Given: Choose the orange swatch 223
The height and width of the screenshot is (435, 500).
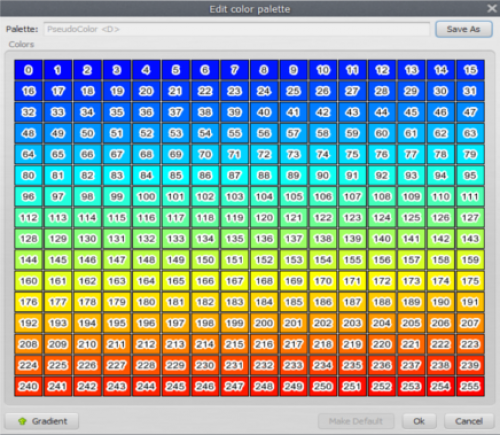Looking at the screenshot, I should coord(470,344).
